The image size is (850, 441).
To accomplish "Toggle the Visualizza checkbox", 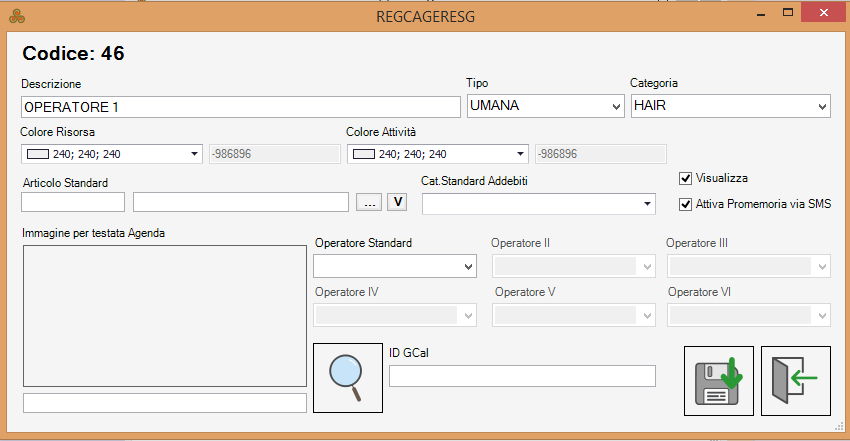I will (685, 178).
